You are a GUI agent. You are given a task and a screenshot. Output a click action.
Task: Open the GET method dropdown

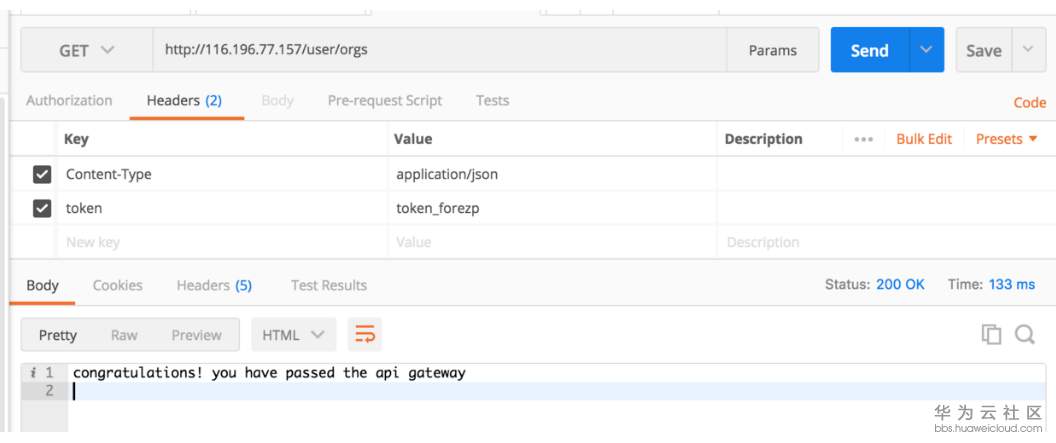click(86, 50)
